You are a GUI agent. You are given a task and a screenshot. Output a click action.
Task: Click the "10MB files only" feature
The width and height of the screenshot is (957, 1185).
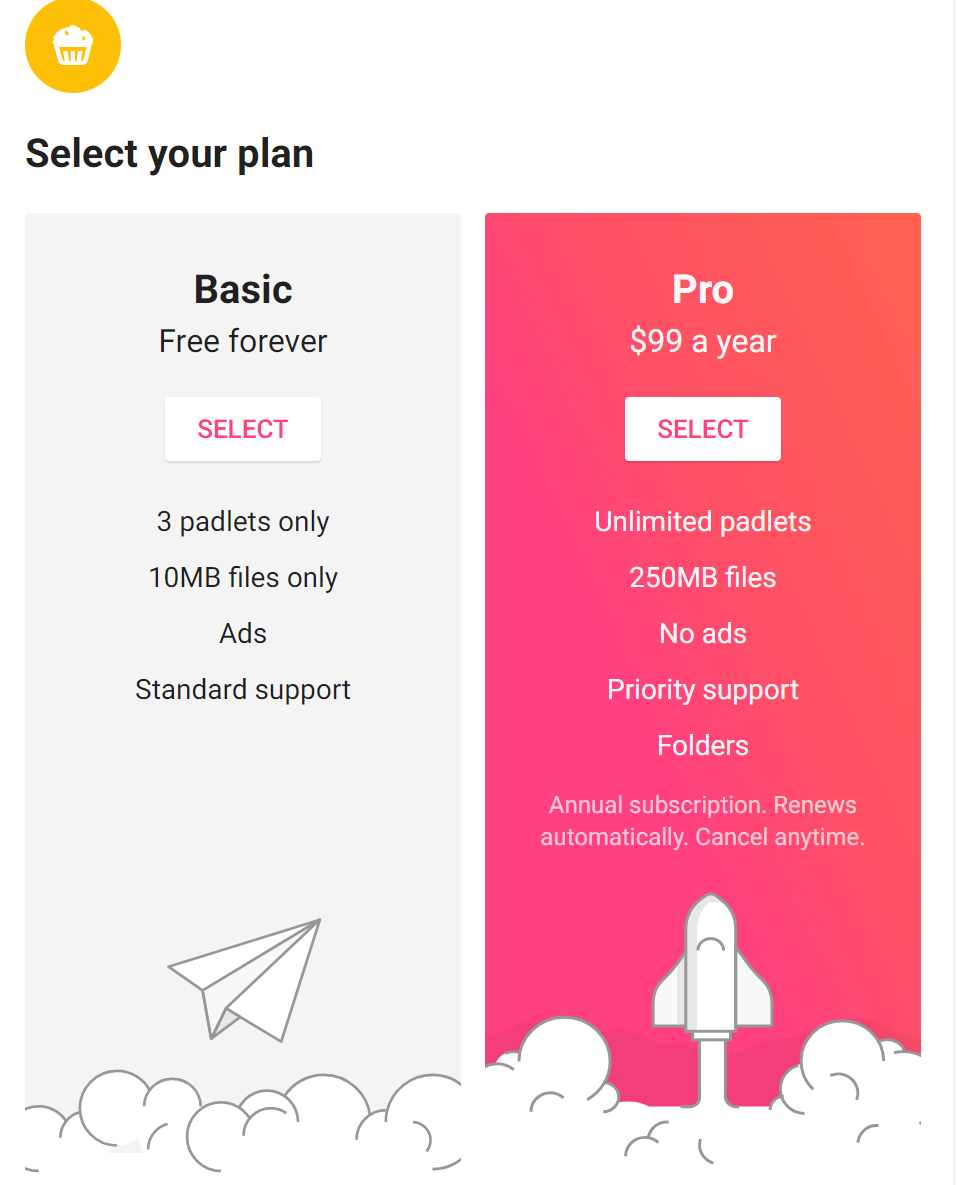coord(243,577)
